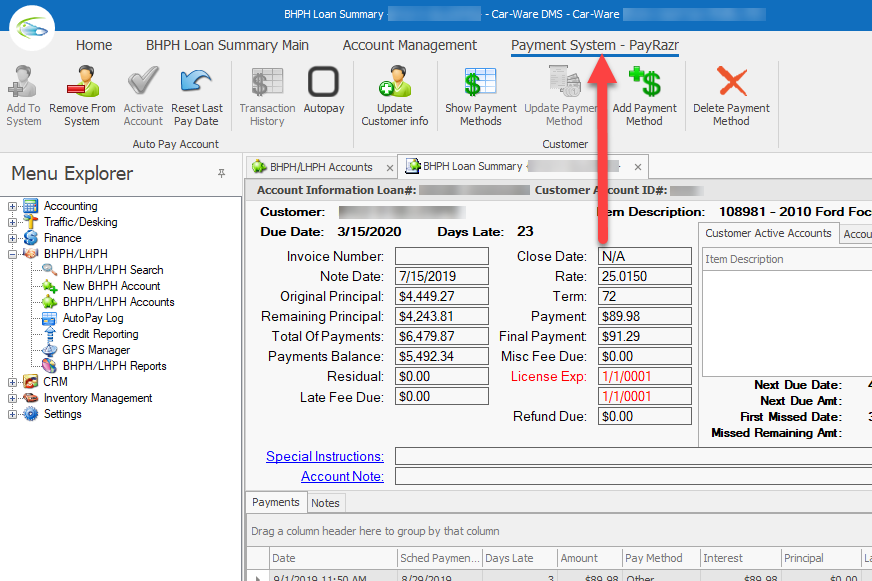The width and height of the screenshot is (872, 581).
Task: Click the Account Note link
Action: click(342, 476)
